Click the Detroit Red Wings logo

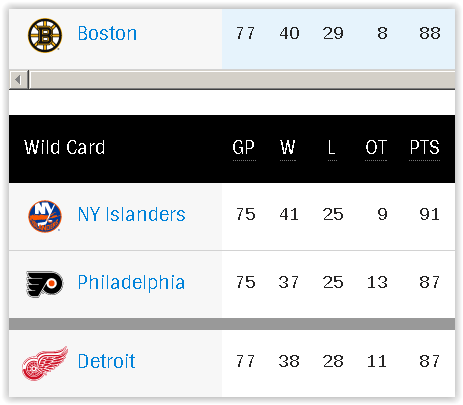click(x=45, y=363)
